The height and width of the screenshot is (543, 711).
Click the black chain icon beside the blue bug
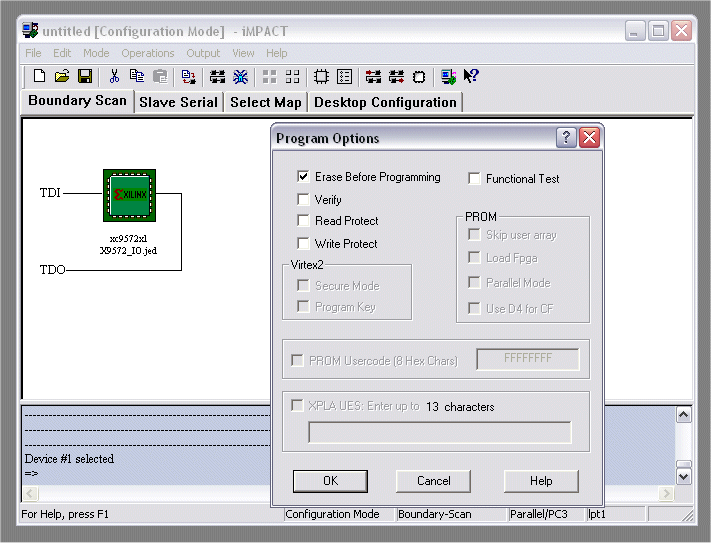[217, 77]
